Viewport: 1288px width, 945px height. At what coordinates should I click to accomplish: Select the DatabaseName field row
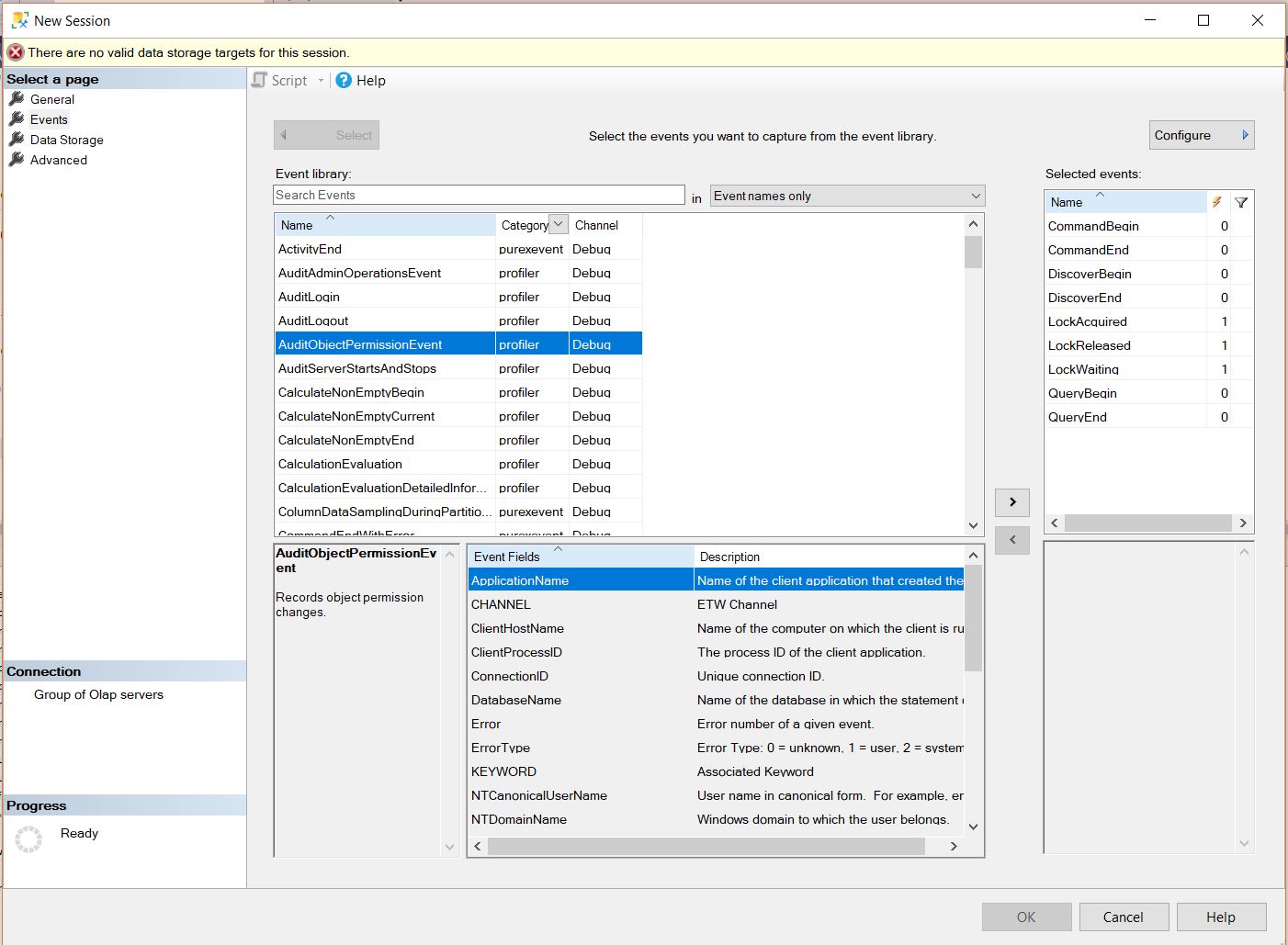716,700
